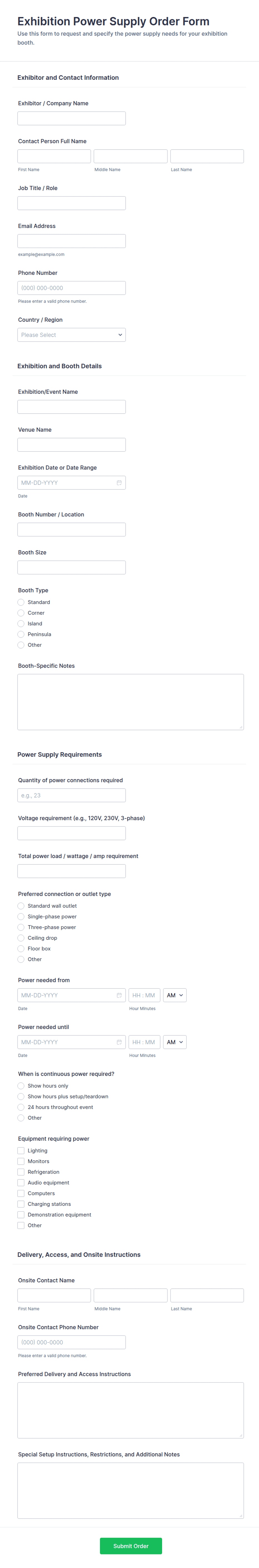
Task: Select the Island booth type
Action: 21,623
